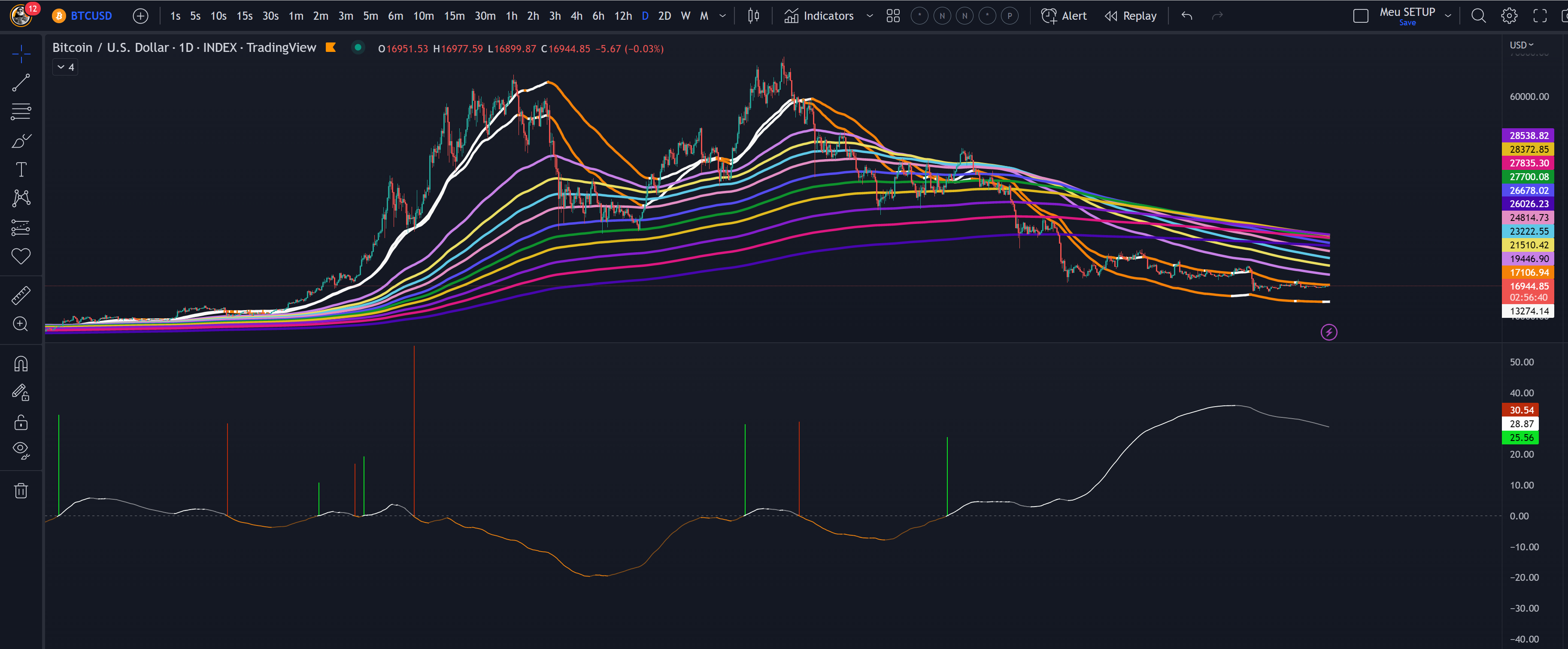Select the weekly W timeframe

685,16
